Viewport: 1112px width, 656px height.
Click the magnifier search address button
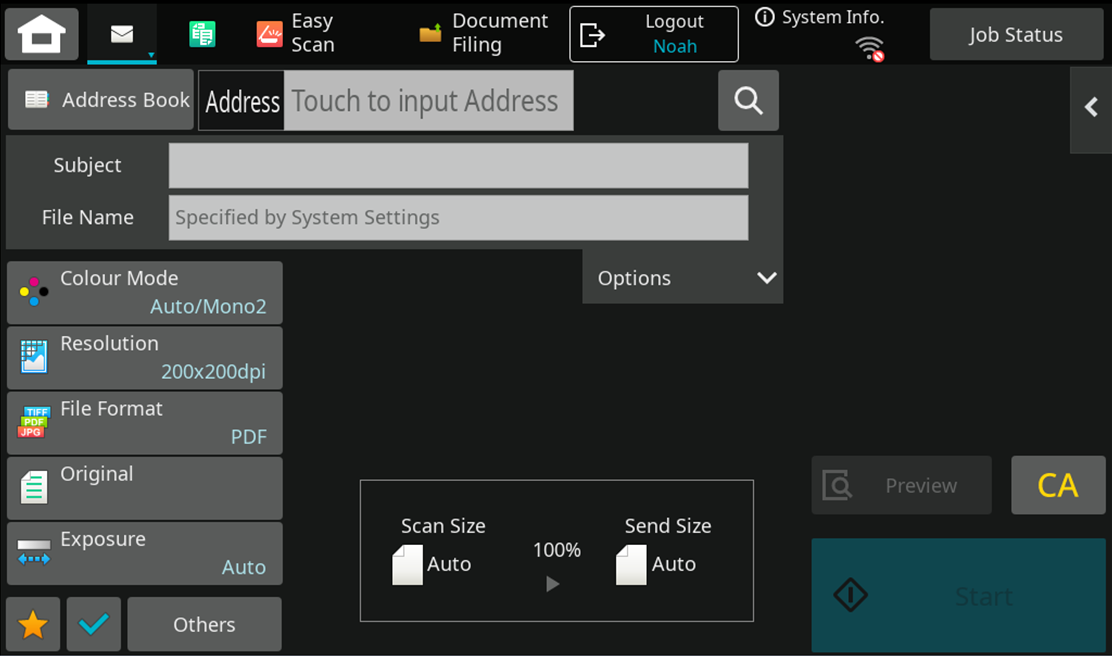coord(748,100)
